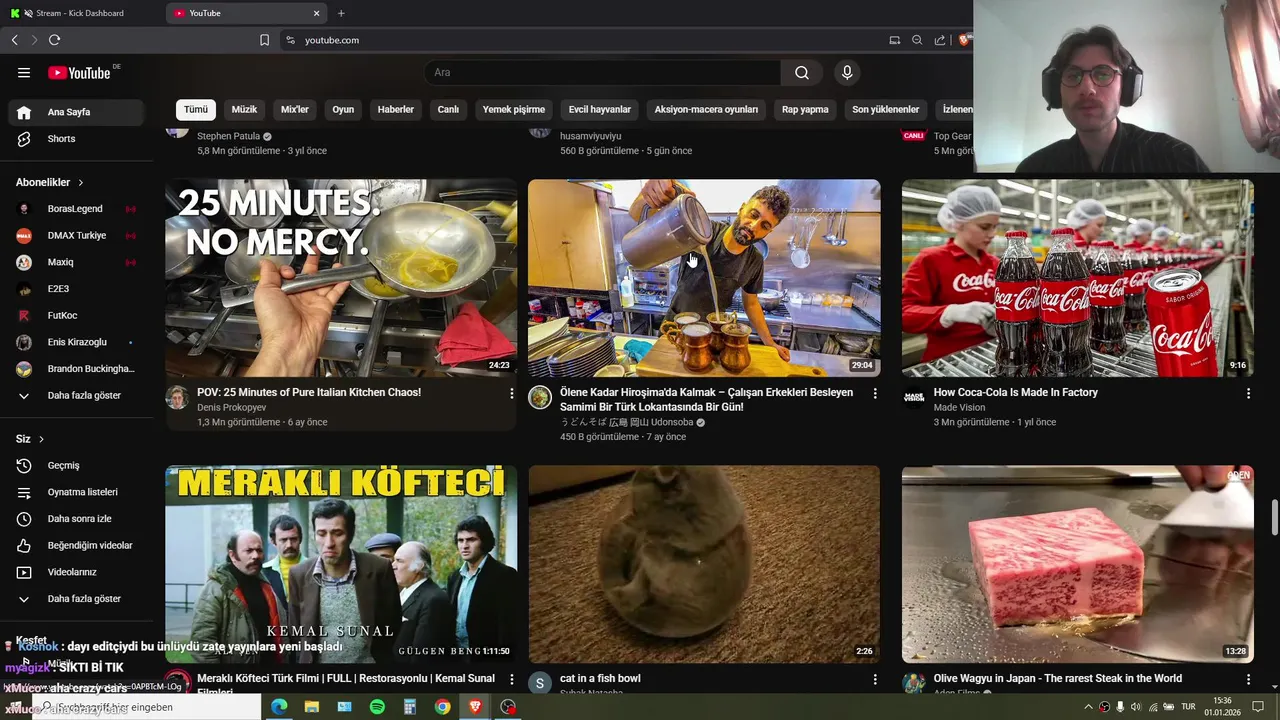Show hidden system tray icons chevron
Image resolution: width=1280 pixels, height=720 pixels.
tap(1088, 707)
